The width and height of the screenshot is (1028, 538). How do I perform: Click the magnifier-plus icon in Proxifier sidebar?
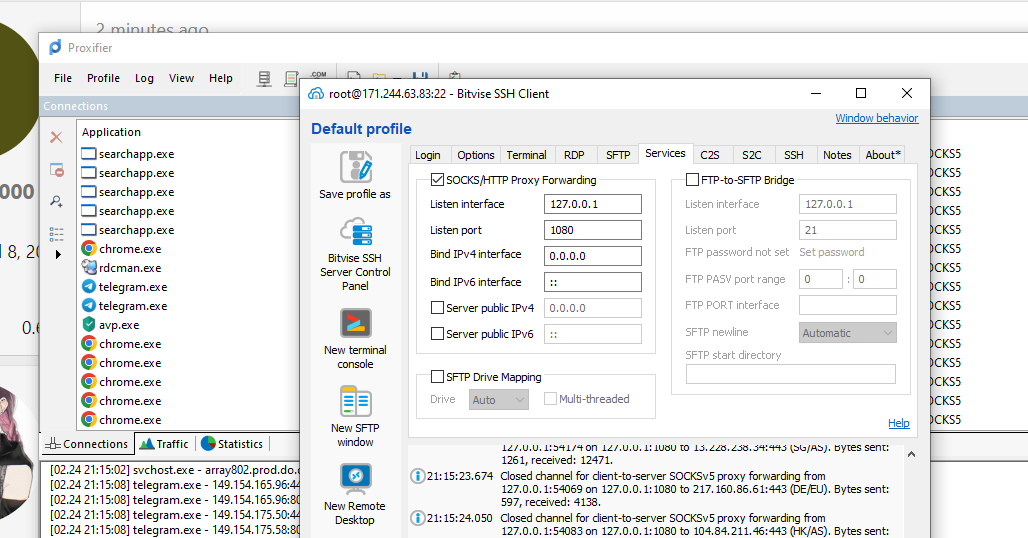[56, 201]
